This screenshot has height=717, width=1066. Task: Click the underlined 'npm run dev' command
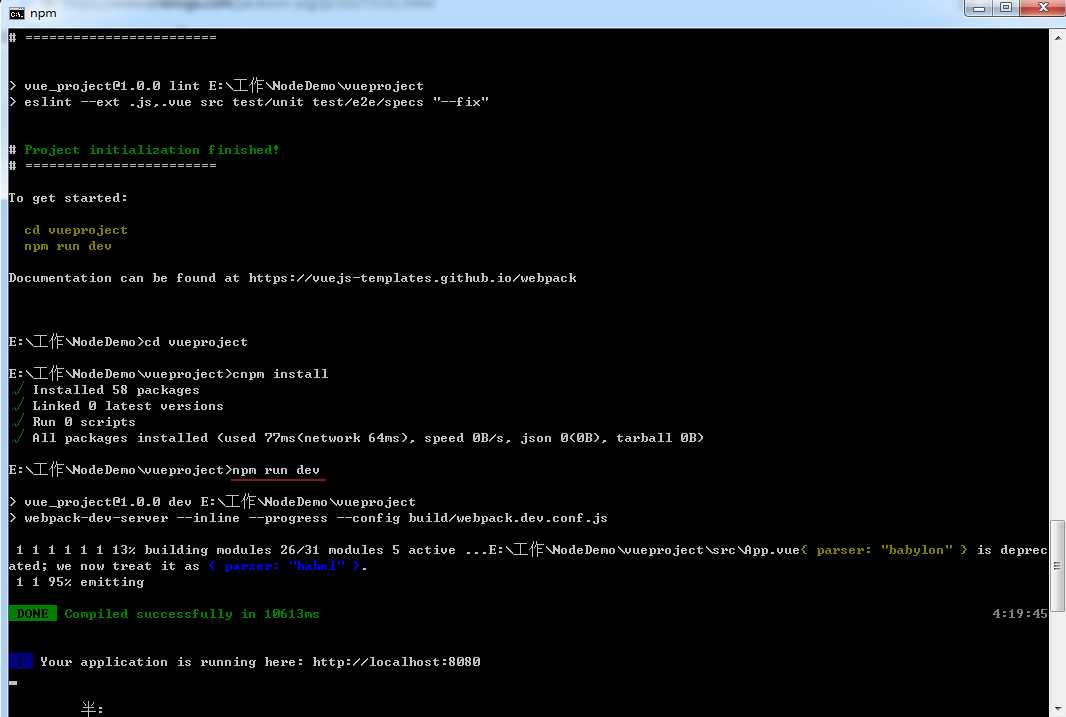[x=276, y=470]
